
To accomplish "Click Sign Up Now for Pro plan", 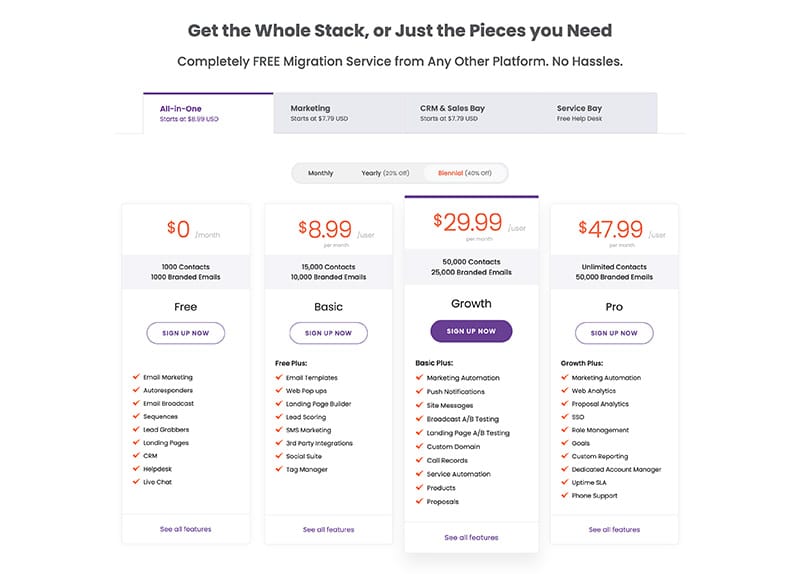I will click(x=614, y=333).
